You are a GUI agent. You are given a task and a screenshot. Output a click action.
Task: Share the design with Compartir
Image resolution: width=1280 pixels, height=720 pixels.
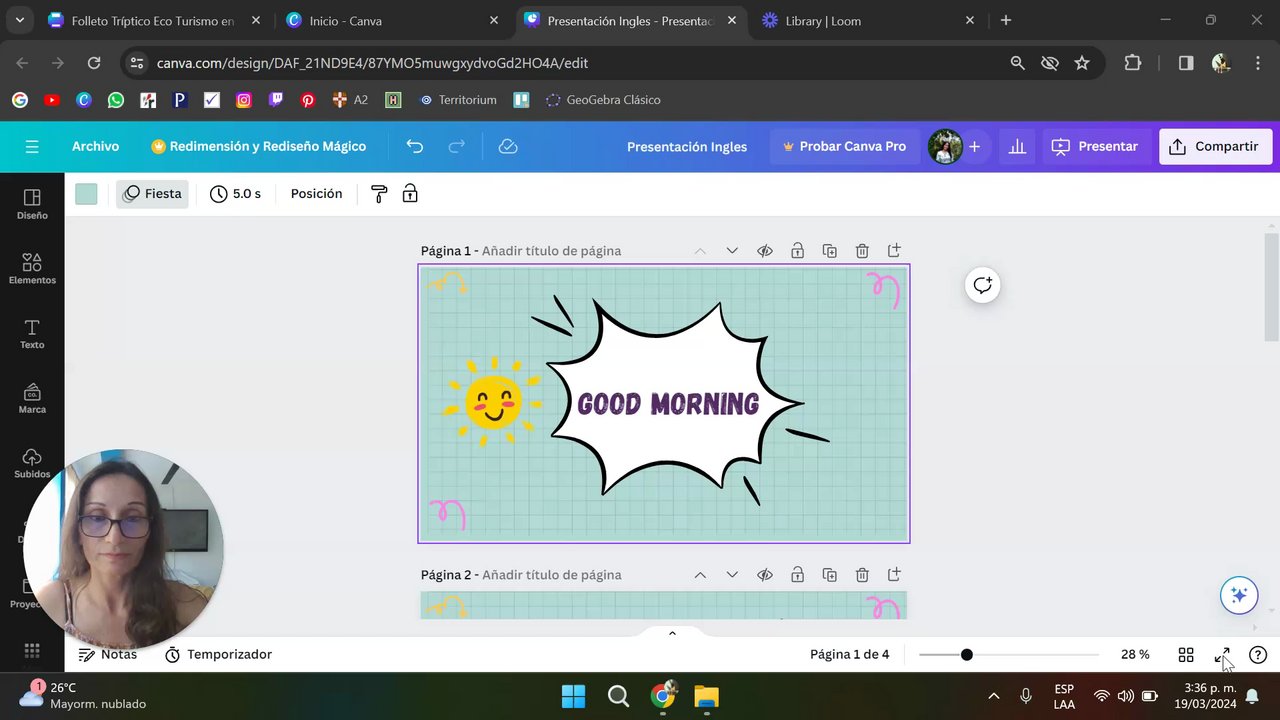coord(1214,147)
